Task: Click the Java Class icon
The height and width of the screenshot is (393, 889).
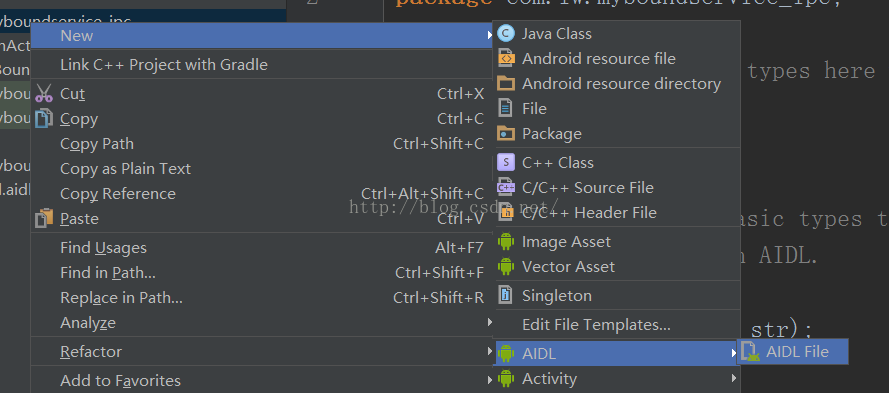Action: click(x=505, y=34)
